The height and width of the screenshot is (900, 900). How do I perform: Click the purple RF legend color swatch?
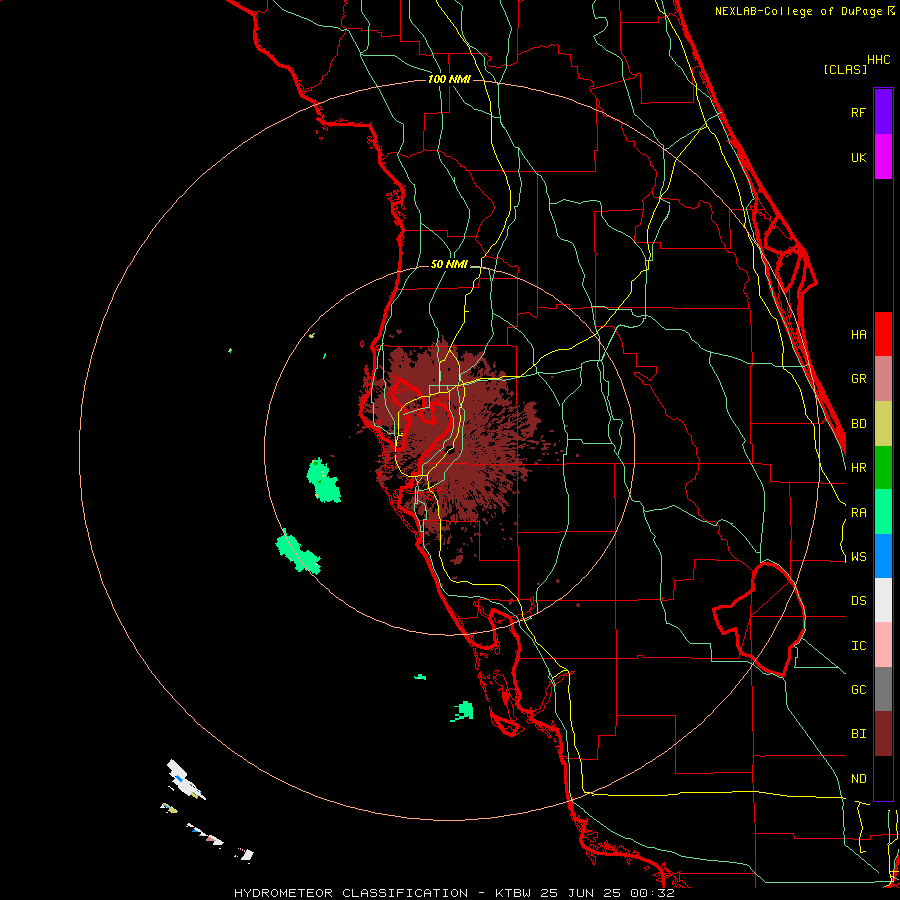click(883, 112)
